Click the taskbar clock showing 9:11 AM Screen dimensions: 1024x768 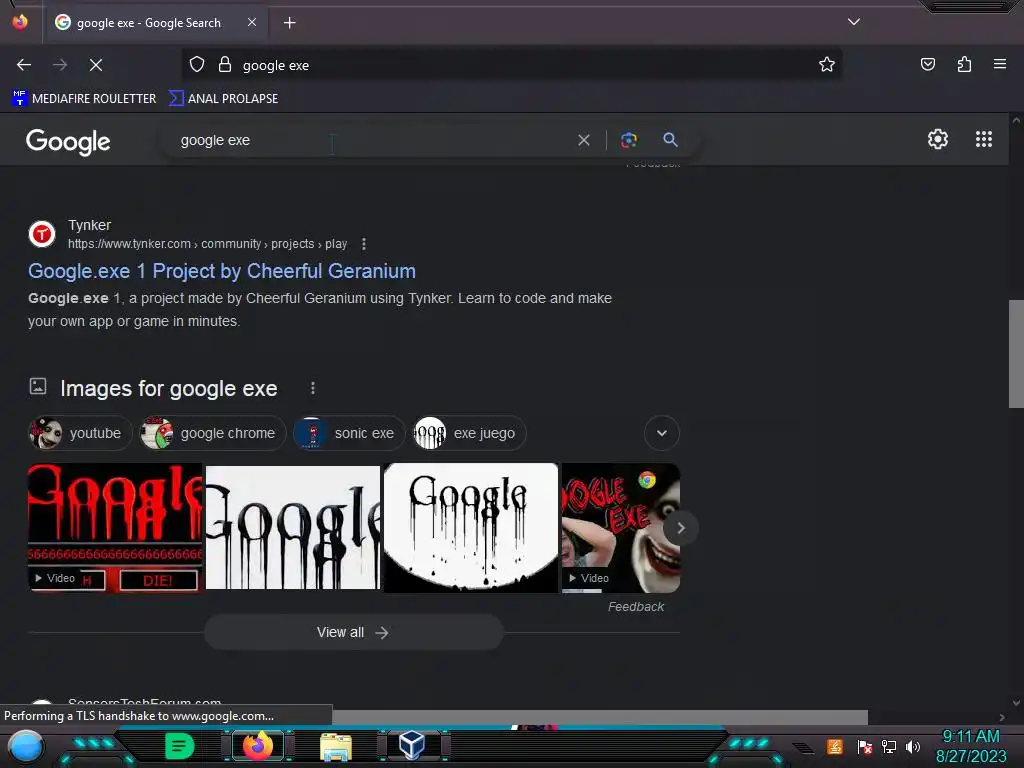(971, 746)
